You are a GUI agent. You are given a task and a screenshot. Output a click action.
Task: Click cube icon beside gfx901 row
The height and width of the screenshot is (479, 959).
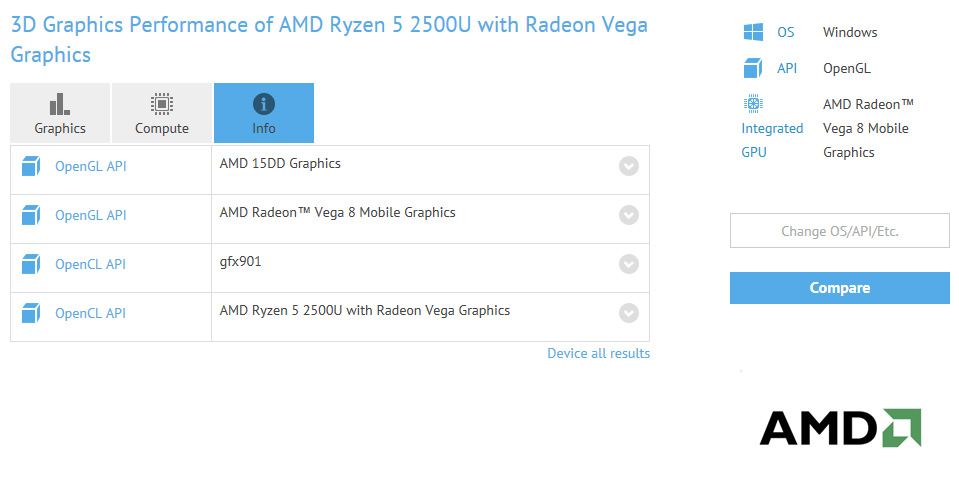(x=31, y=264)
